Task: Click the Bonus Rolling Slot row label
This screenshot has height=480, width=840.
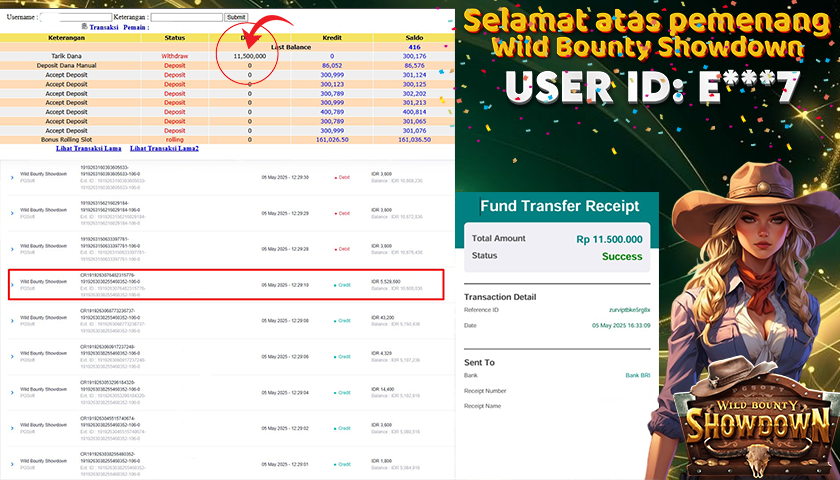Action: pos(66,139)
